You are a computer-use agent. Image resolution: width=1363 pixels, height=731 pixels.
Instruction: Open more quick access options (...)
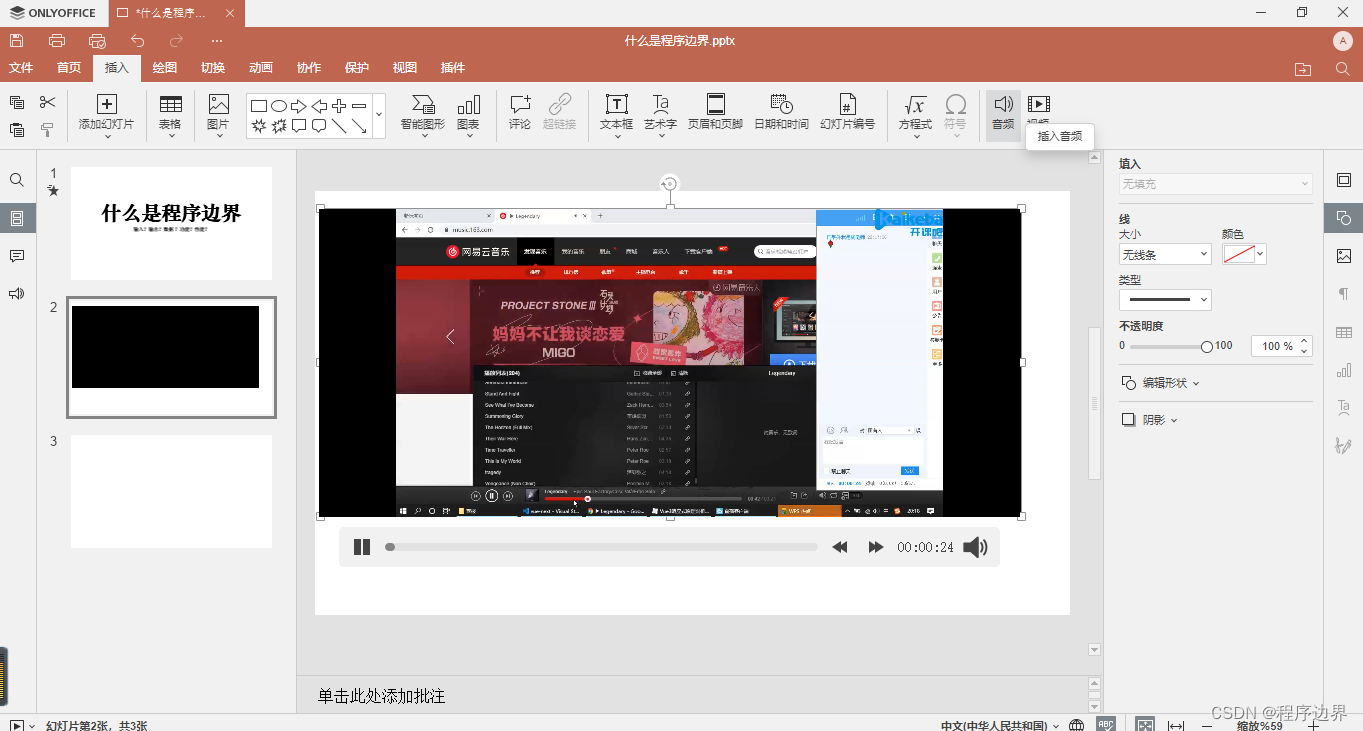pos(217,41)
